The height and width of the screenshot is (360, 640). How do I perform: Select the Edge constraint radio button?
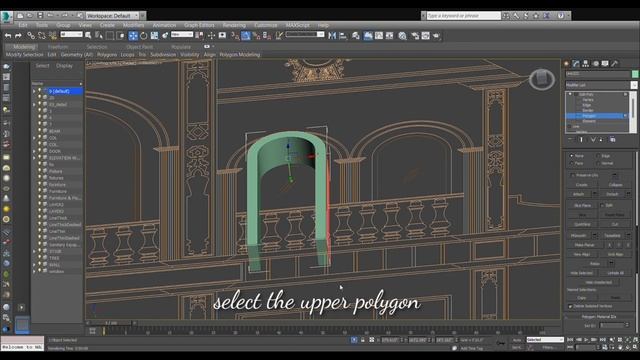(598, 156)
